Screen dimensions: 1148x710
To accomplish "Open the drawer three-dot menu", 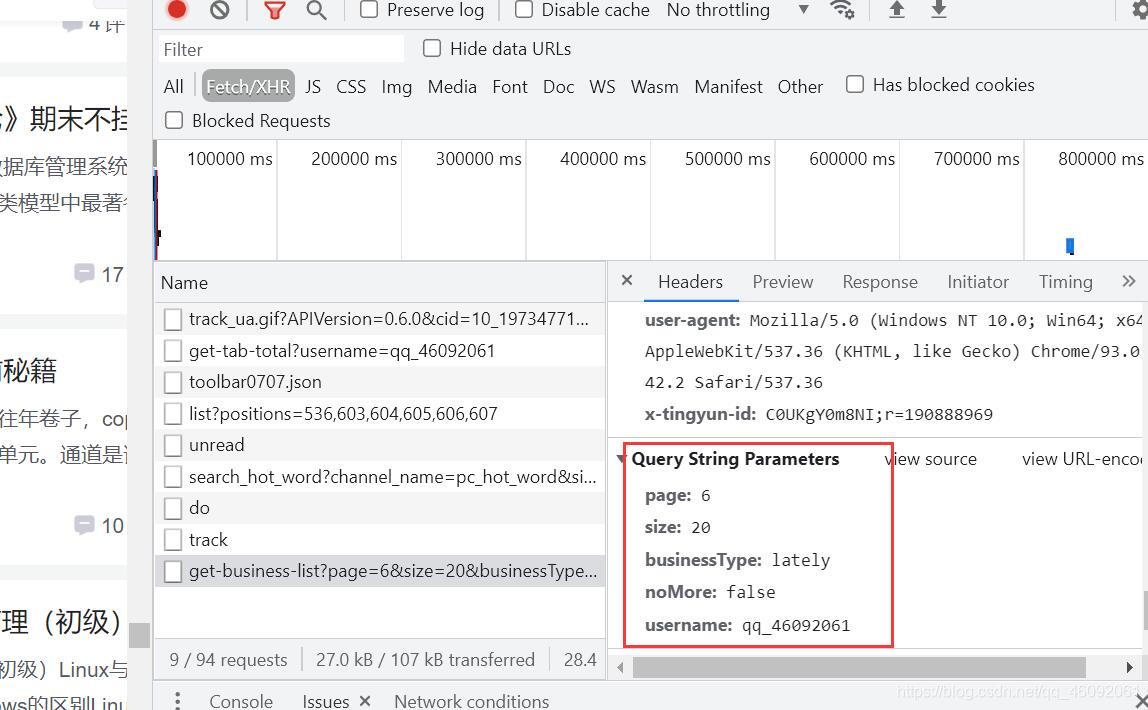I will click(177, 700).
